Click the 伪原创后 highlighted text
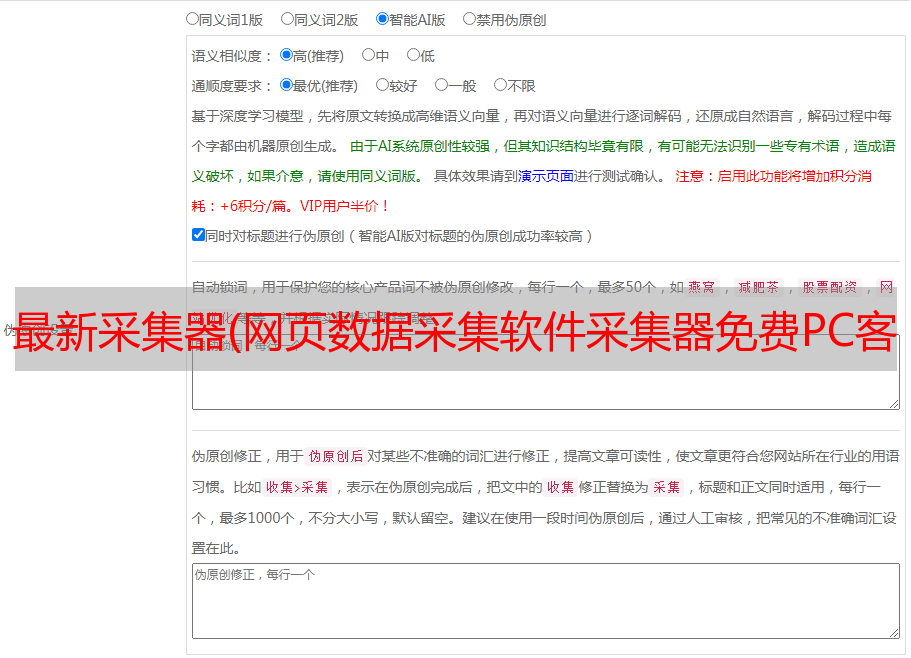This screenshot has height=658, width=911. point(336,456)
